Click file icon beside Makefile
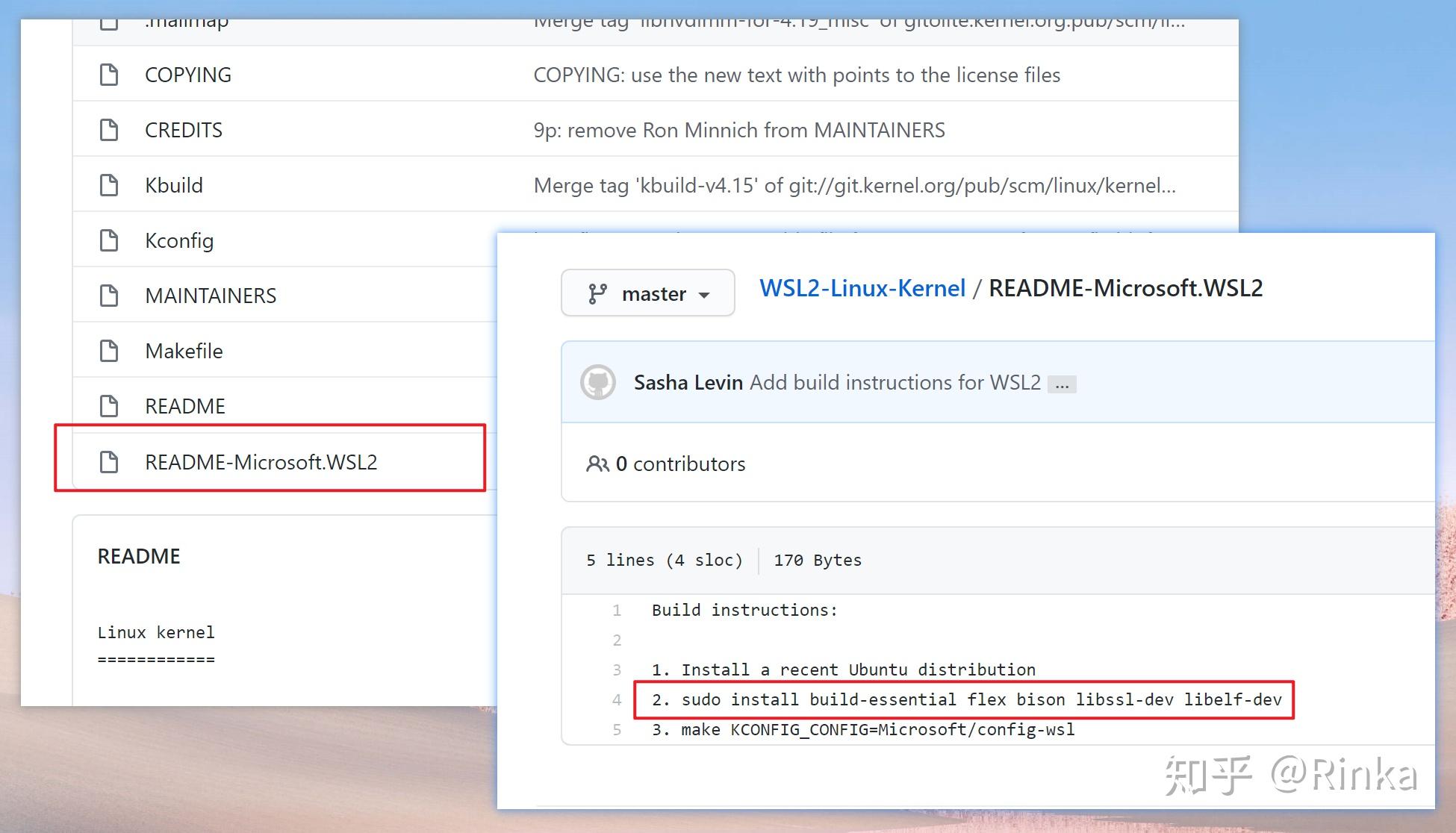The image size is (1456, 833). 109,351
